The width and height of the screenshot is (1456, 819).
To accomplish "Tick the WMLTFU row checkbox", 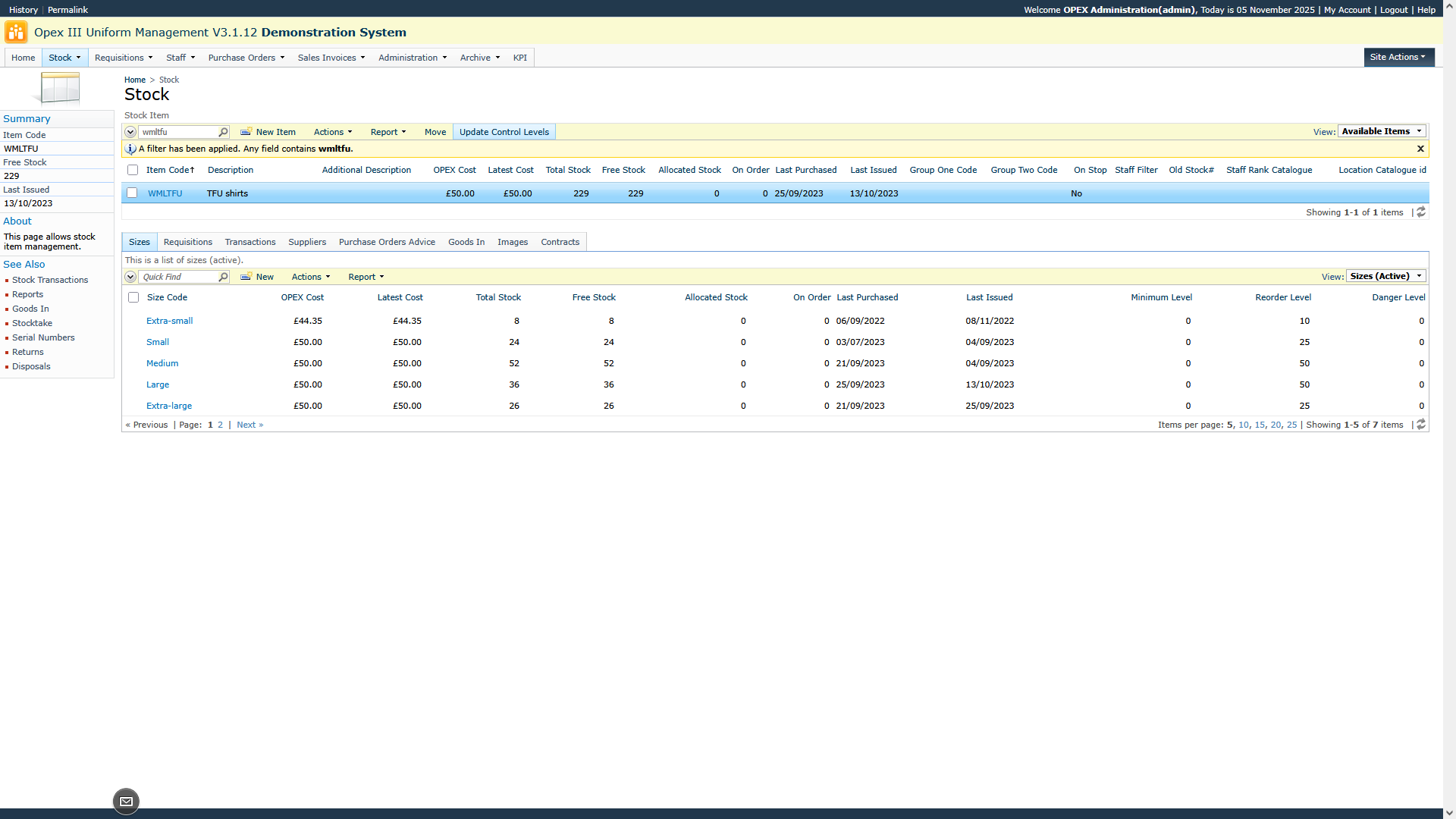I will 132,193.
